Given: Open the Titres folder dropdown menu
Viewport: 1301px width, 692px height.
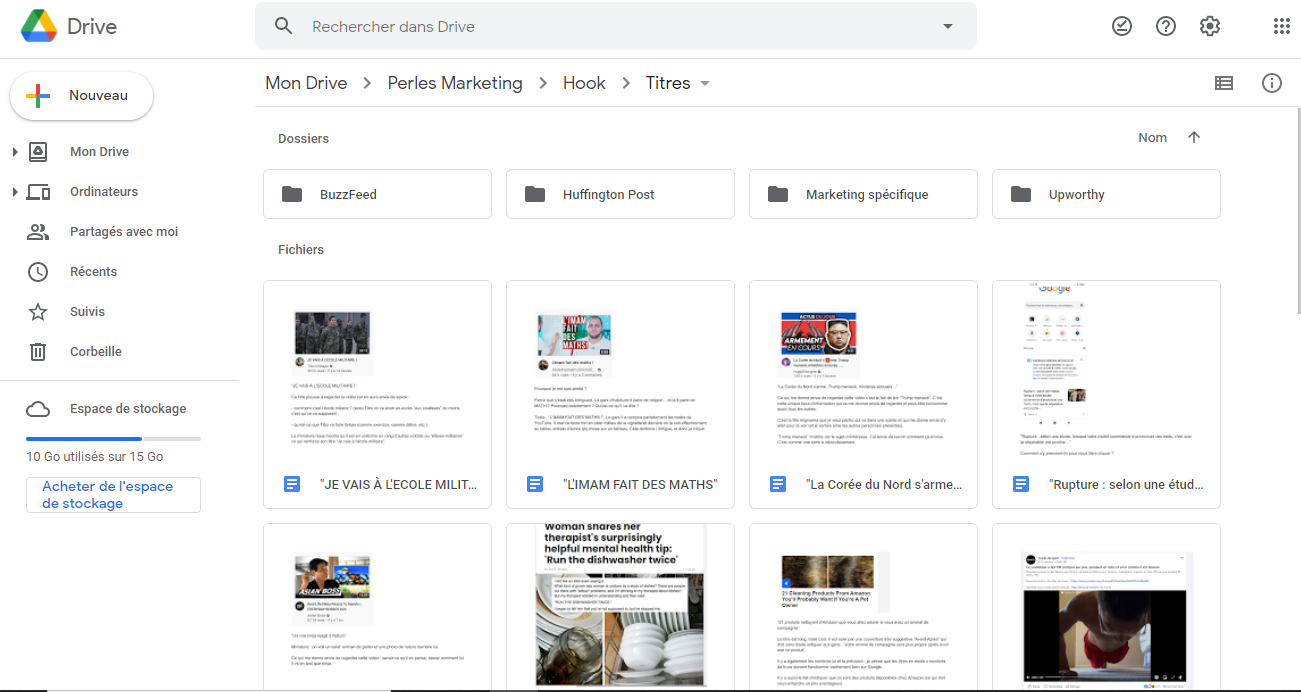Looking at the screenshot, I should (x=705, y=83).
